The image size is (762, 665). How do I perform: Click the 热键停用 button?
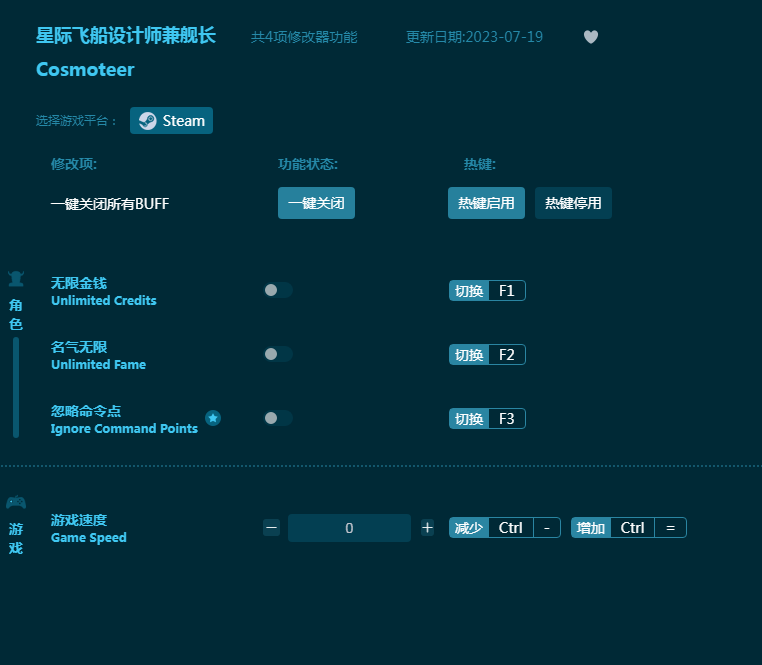[573, 203]
